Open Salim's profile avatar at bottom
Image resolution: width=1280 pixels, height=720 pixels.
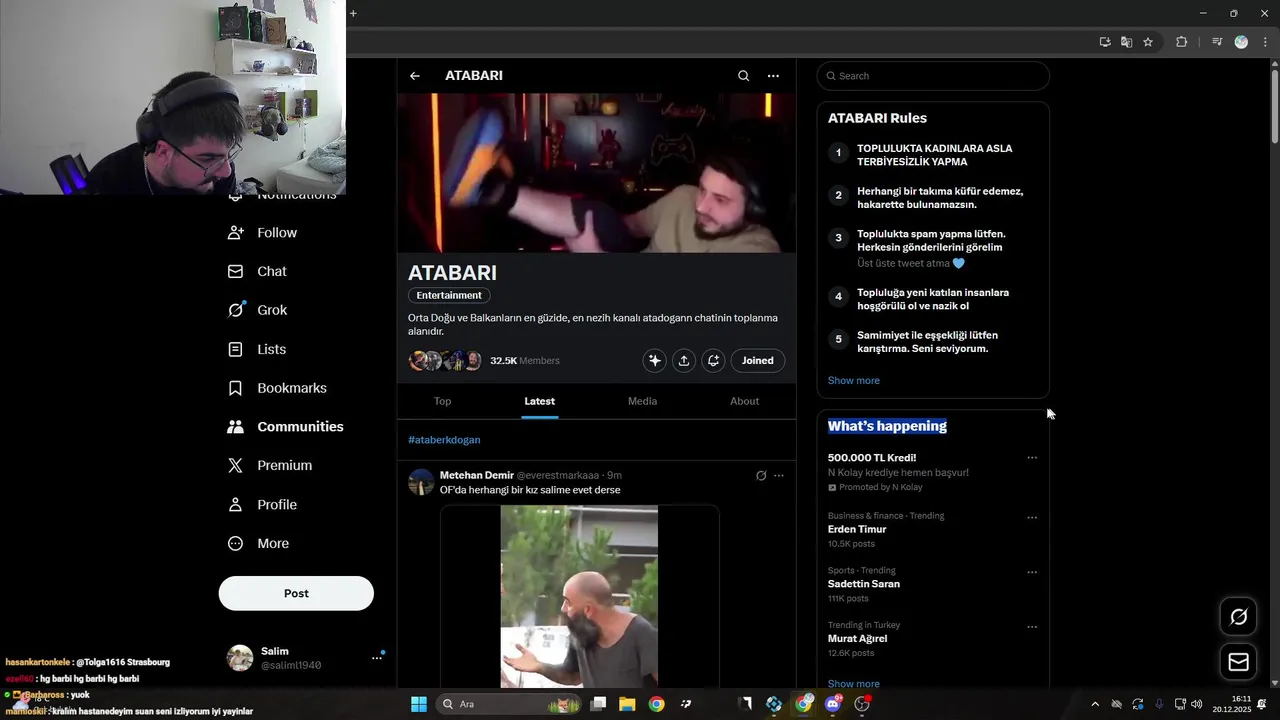(240, 658)
